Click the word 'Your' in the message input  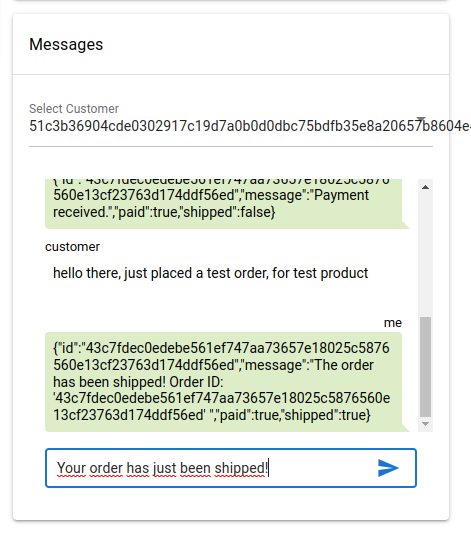click(71, 468)
